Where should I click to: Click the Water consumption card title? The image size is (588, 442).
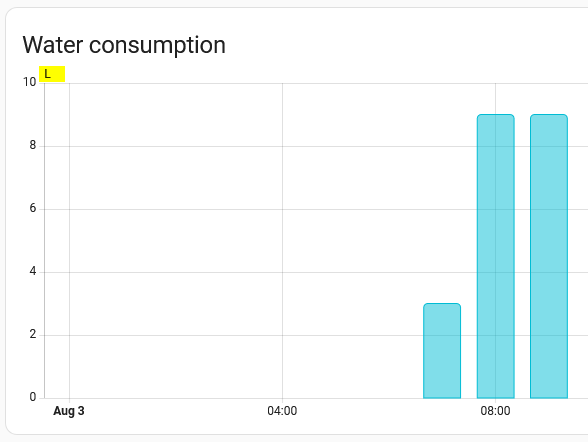coord(124,45)
